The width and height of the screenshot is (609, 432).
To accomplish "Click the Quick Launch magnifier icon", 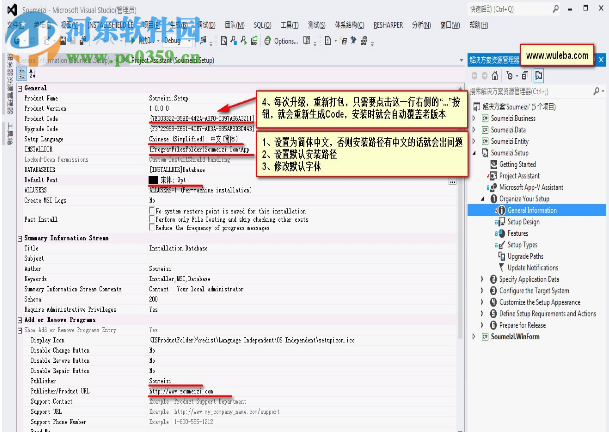I will 555,9.
